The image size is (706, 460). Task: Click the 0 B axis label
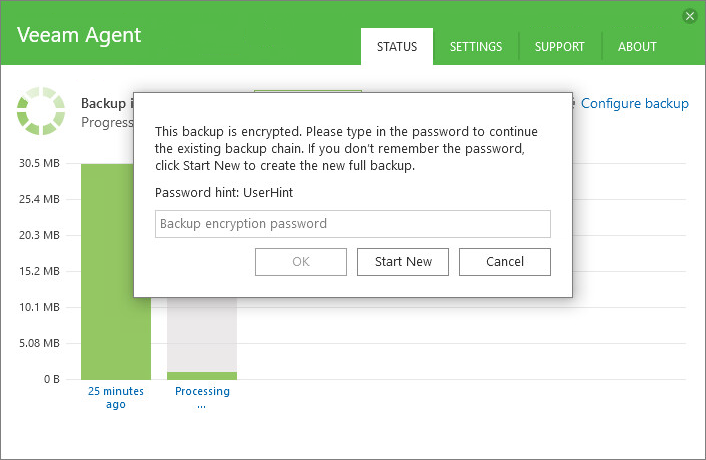click(50, 379)
